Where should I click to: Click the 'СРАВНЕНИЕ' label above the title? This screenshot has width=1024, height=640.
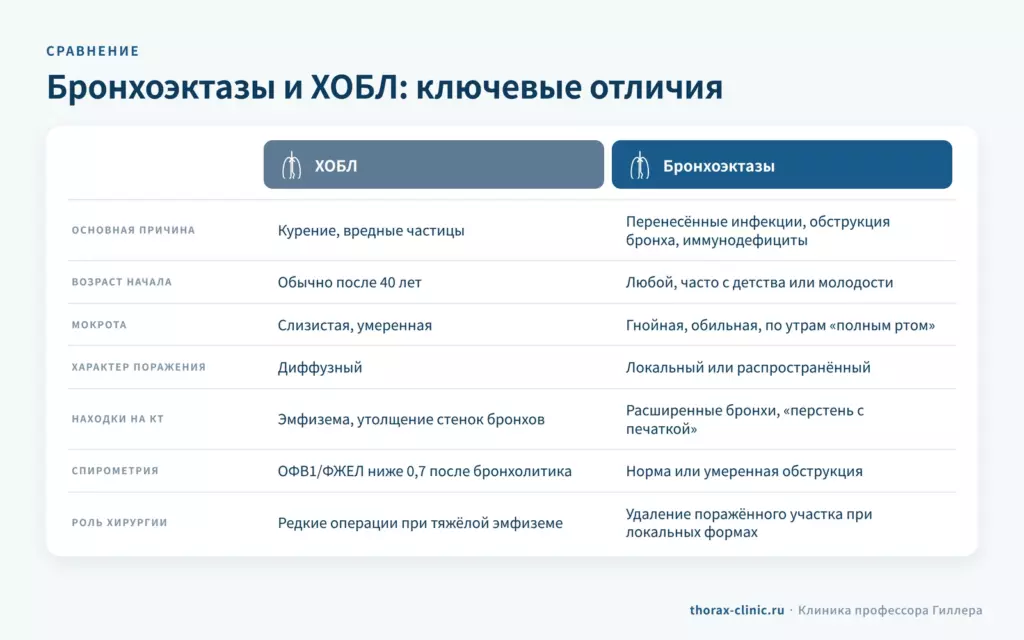(x=93, y=51)
